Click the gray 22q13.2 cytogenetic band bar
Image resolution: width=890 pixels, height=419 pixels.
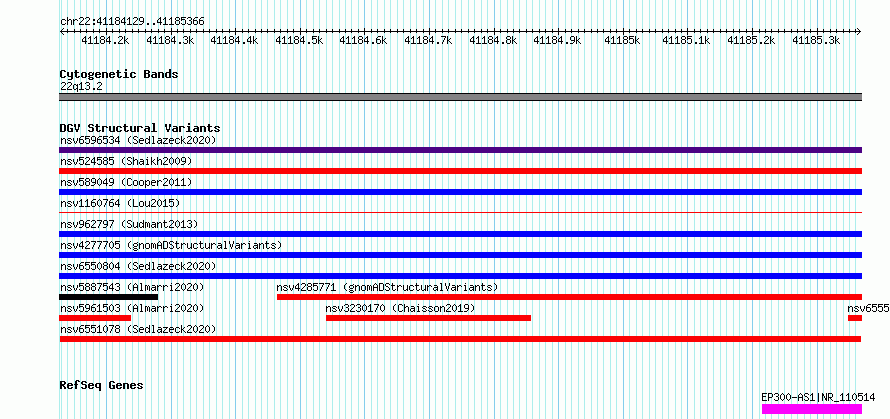tap(460, 97)
